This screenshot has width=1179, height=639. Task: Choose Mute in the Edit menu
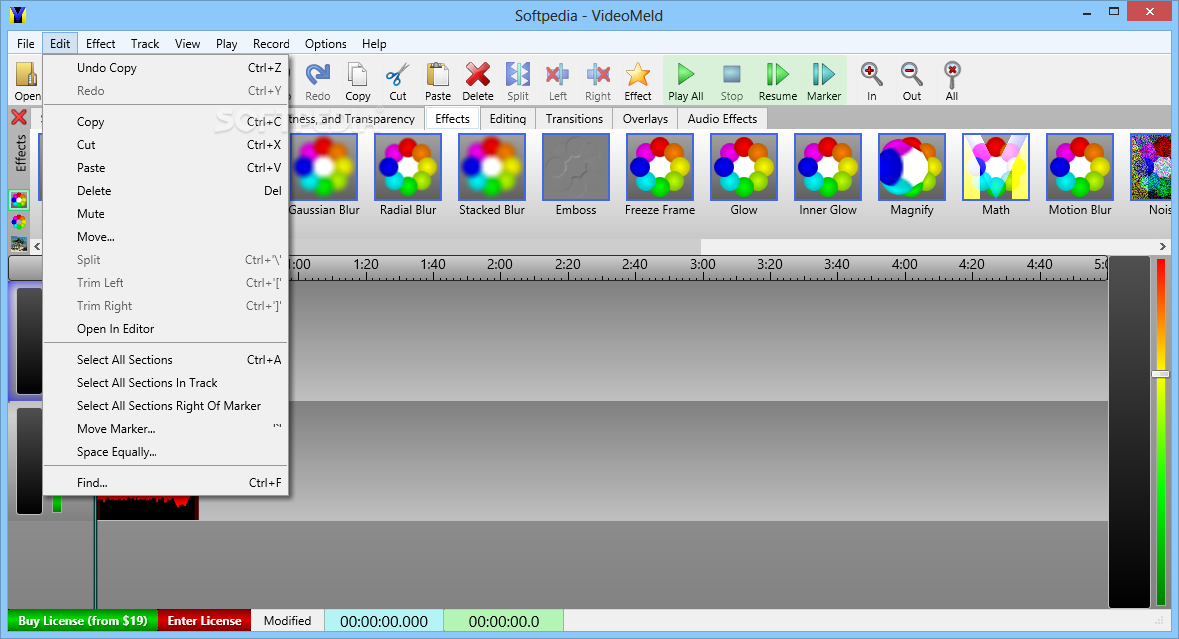click(x=165, y=214)
